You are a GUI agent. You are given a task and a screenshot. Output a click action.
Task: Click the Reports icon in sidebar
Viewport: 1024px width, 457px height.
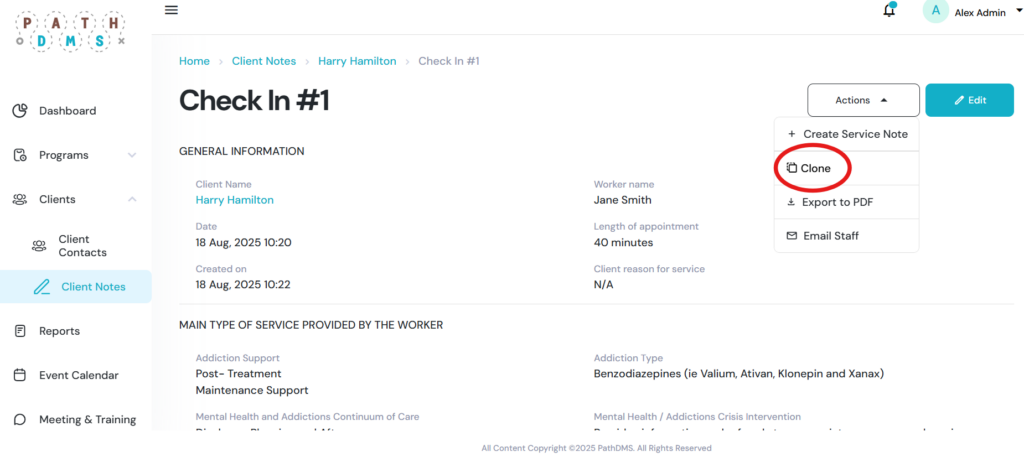click(19, 331)
